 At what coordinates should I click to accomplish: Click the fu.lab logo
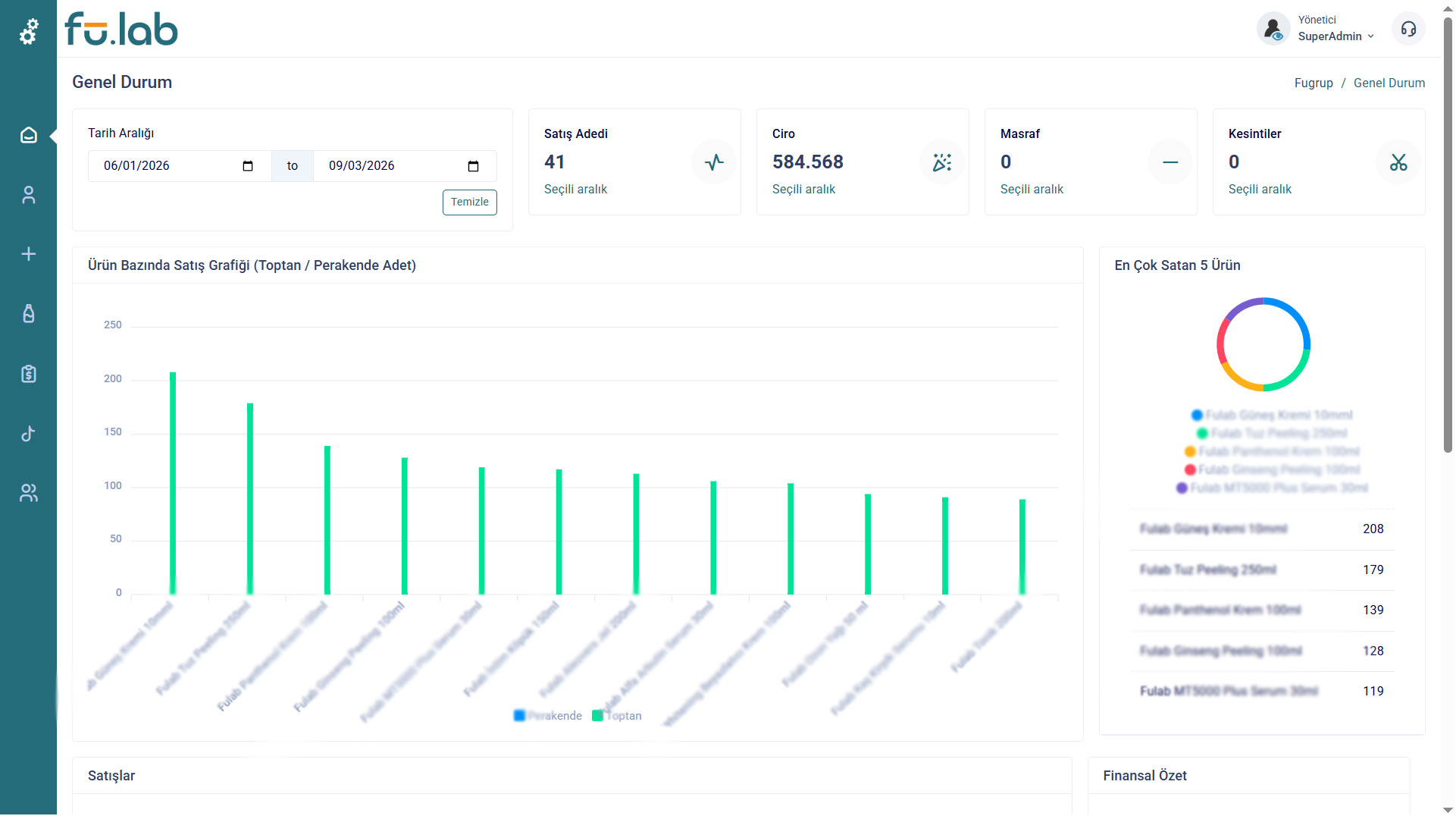(x=121, y=30)
